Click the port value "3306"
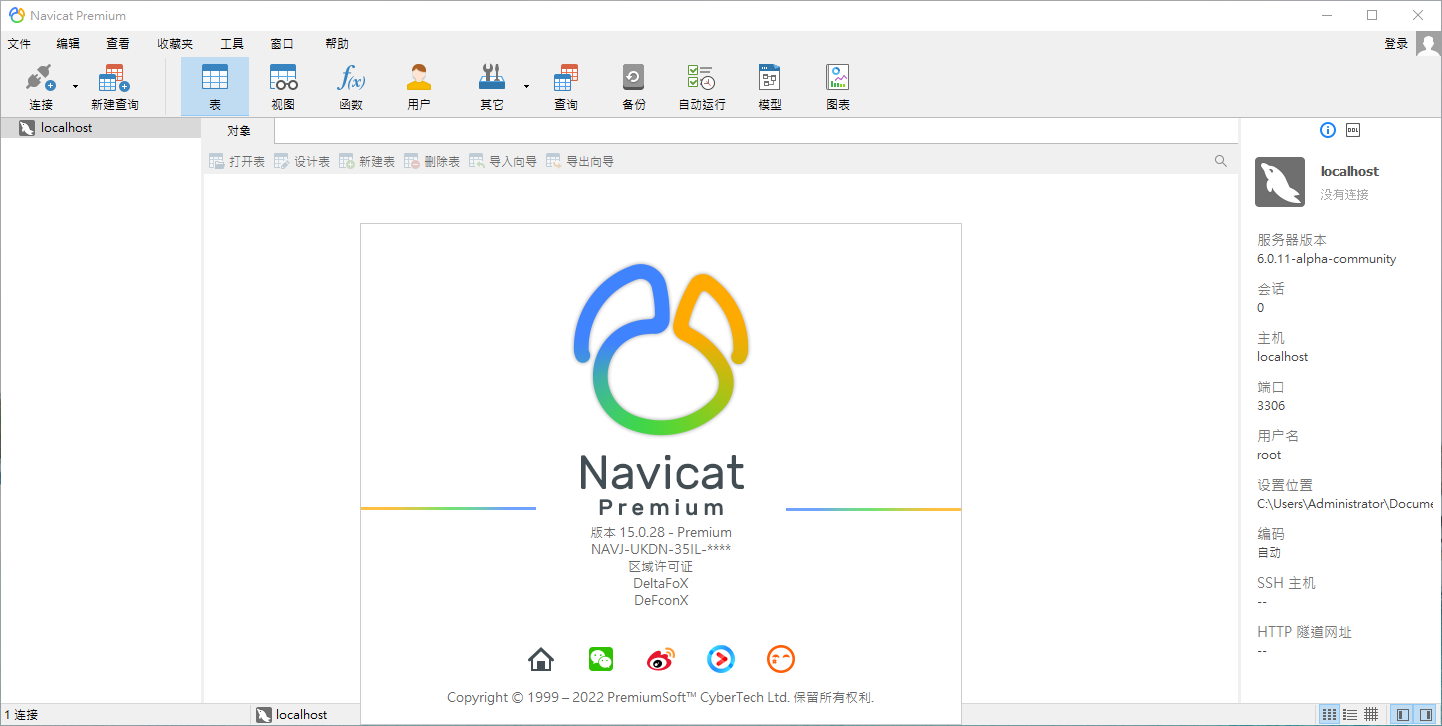1442x726 pixels. pyautogui.click(x=1271, y=406)
